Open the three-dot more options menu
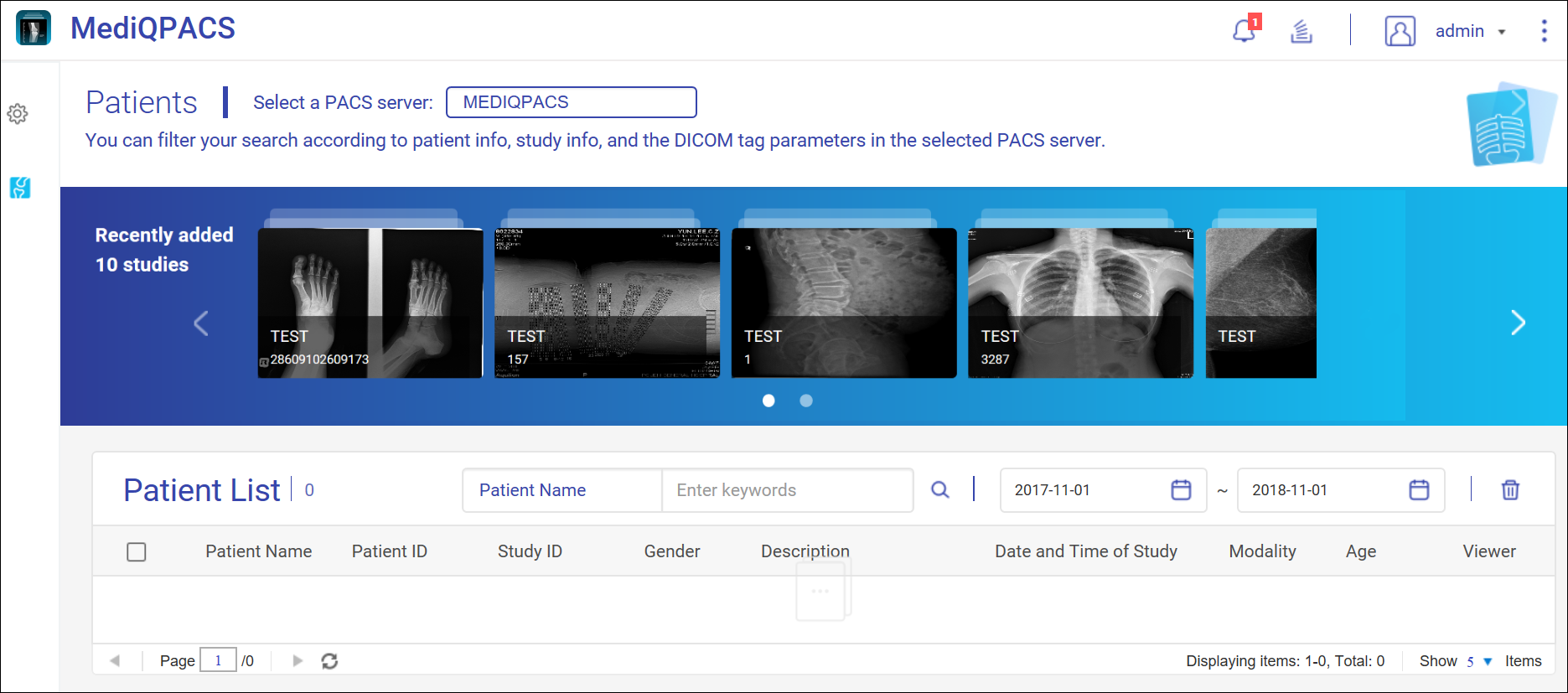Screen dimensions: 1568x693 click(1544, 31)
